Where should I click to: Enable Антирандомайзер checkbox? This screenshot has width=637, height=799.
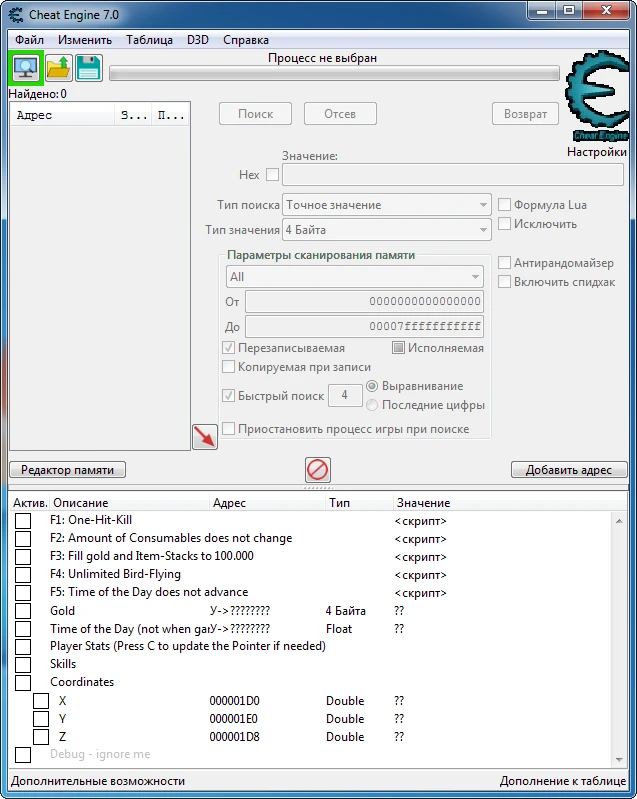coord(504,263)
